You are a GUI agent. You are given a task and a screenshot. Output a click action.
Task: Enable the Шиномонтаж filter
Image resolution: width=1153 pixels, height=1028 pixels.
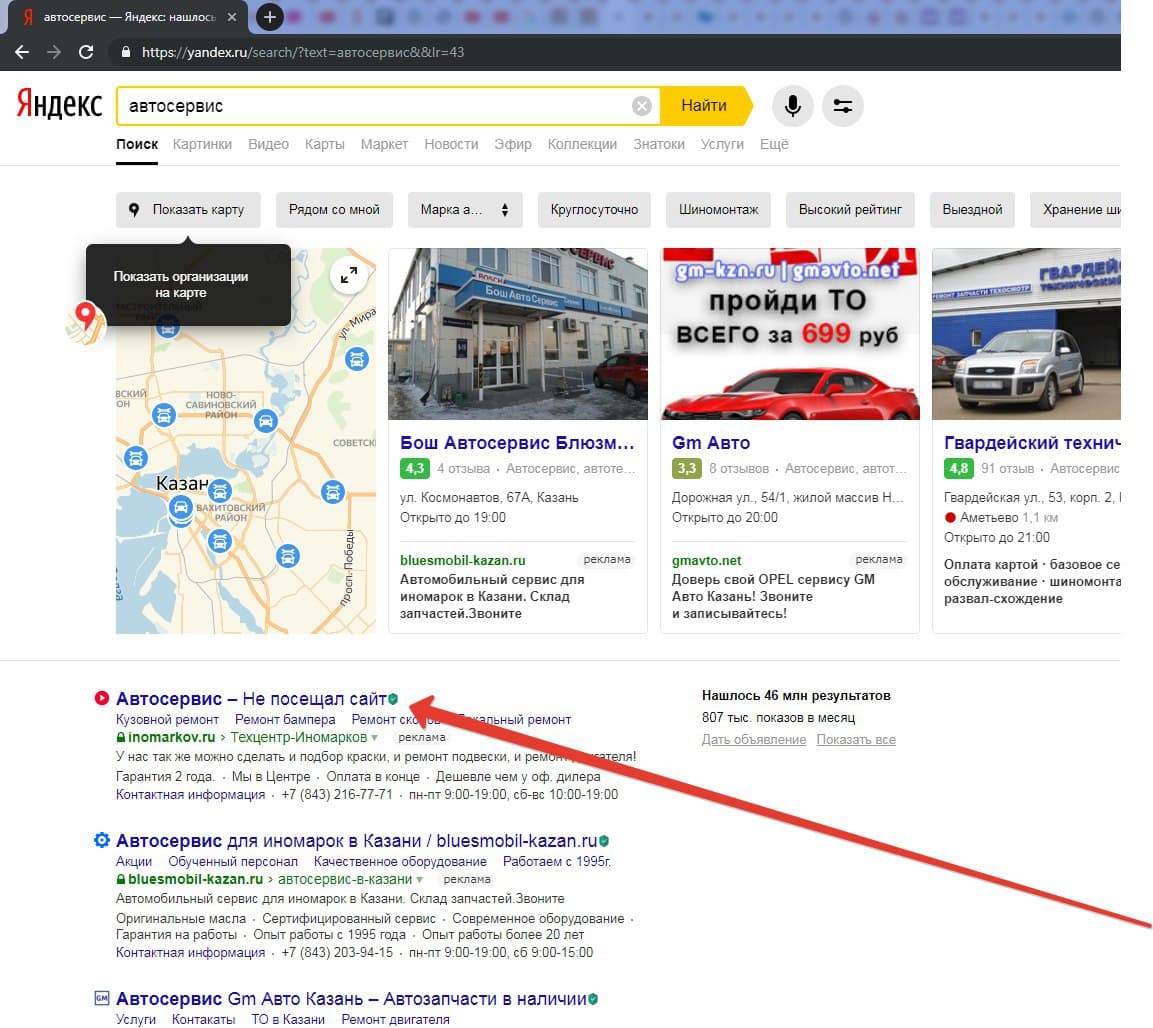718,210
